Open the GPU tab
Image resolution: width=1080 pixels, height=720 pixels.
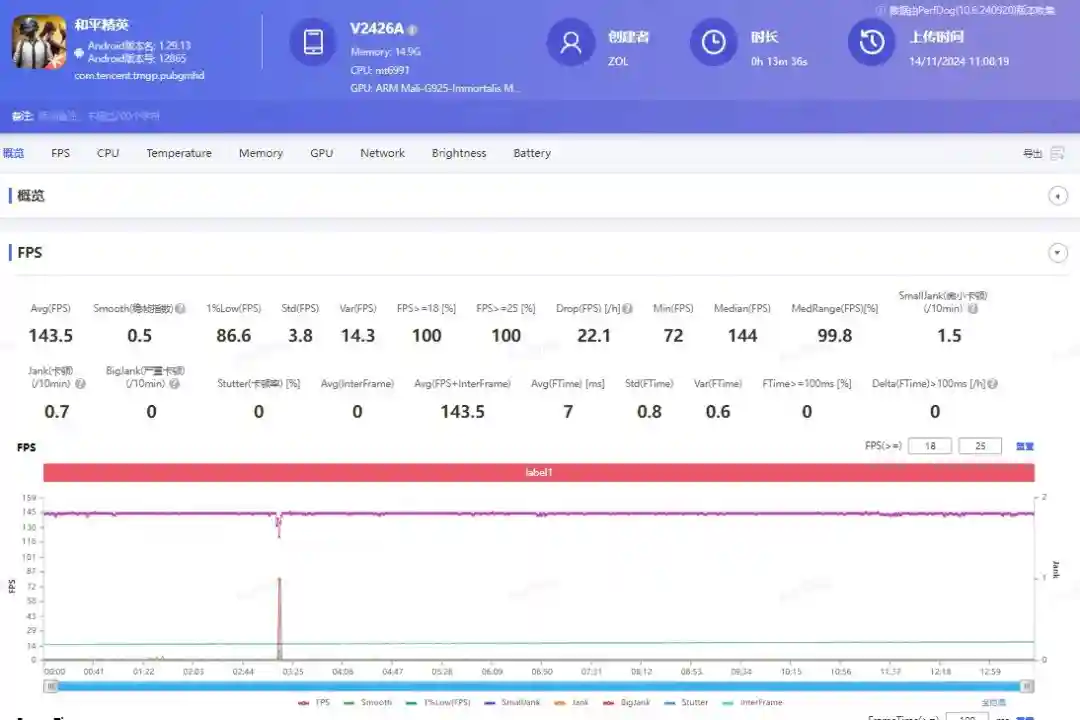point(321,153)
